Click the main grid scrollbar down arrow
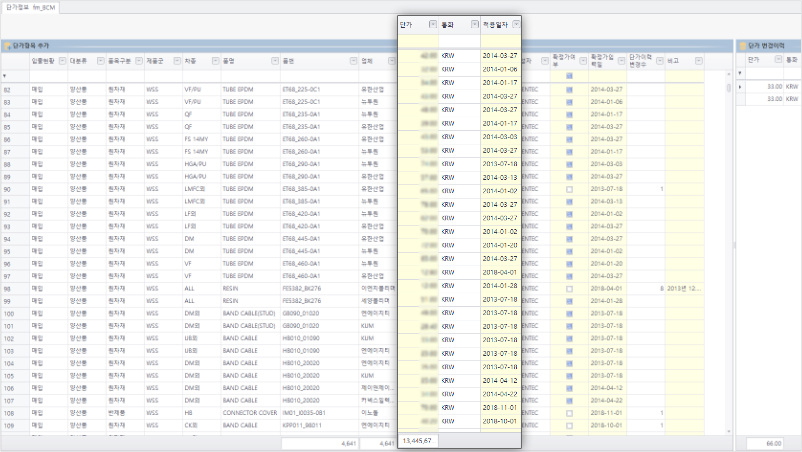 (x=729, y=431)
